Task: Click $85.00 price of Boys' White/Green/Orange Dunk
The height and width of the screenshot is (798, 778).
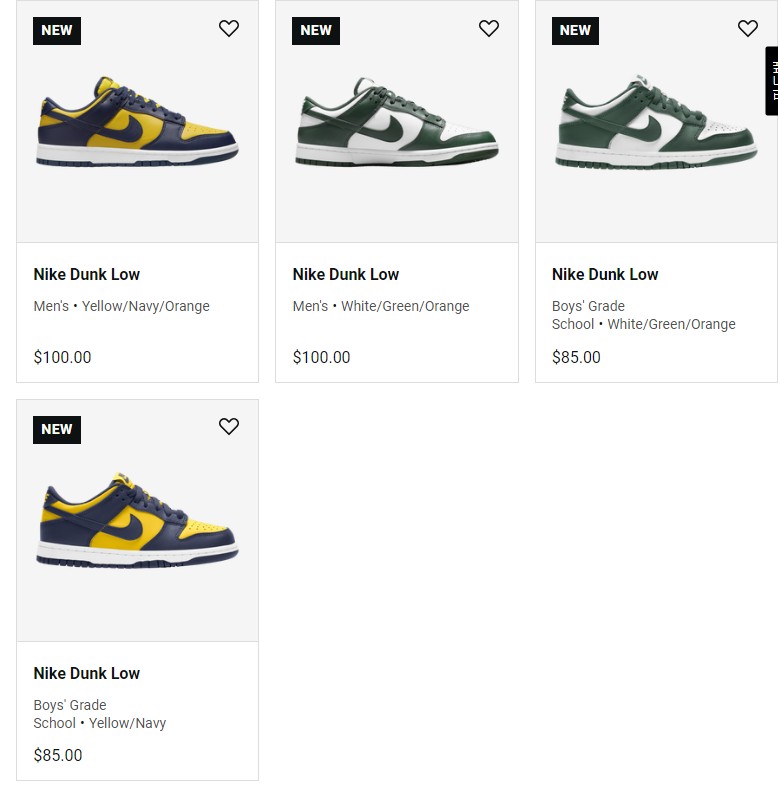Action: pos(577,357)
